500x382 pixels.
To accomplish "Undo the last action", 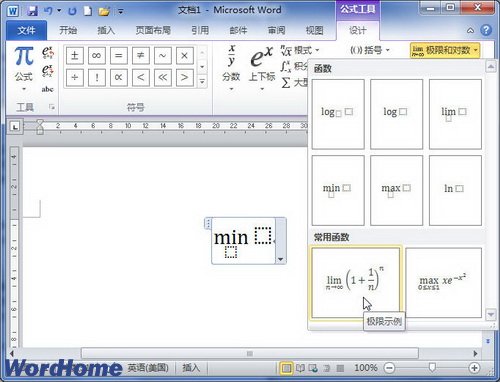I will pos(49,11).
